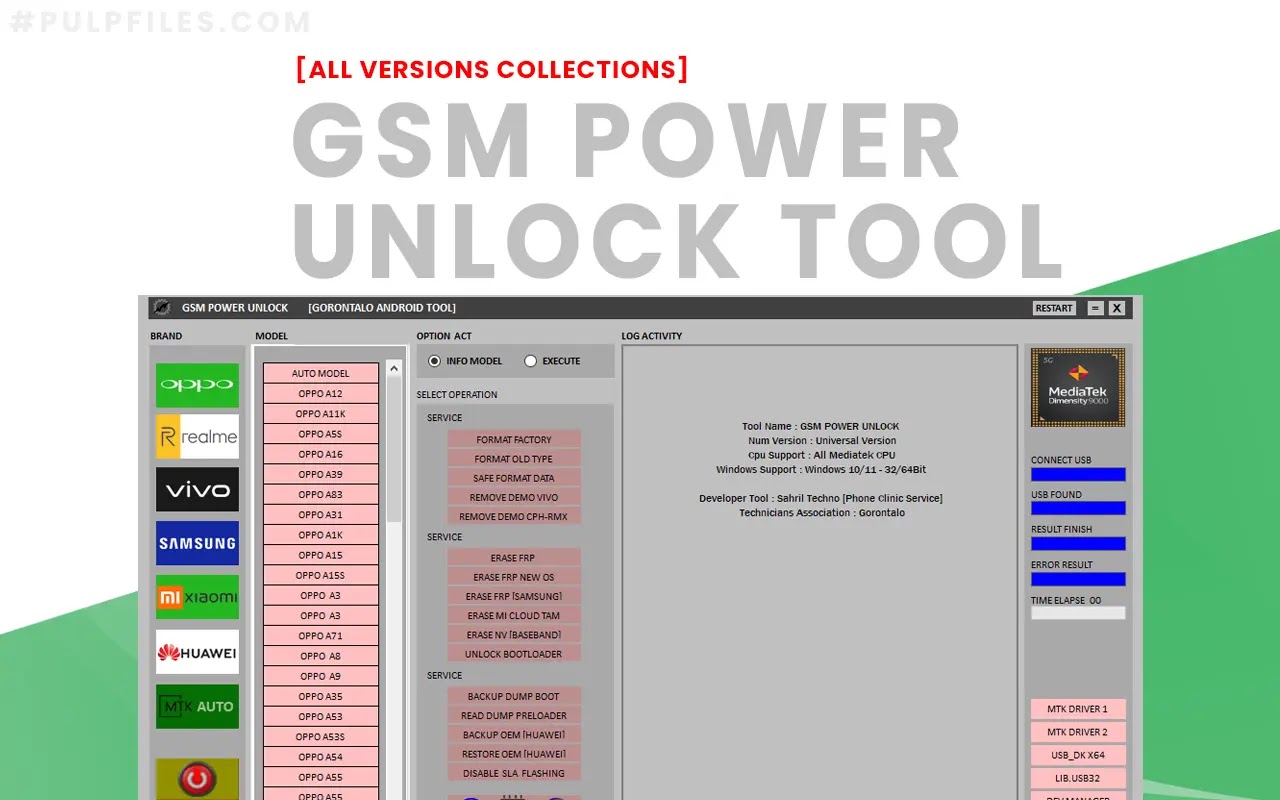The height and width of the screenshot is (800, 1280).
Task: Pick OPPO A8 model
Action: 321,656
